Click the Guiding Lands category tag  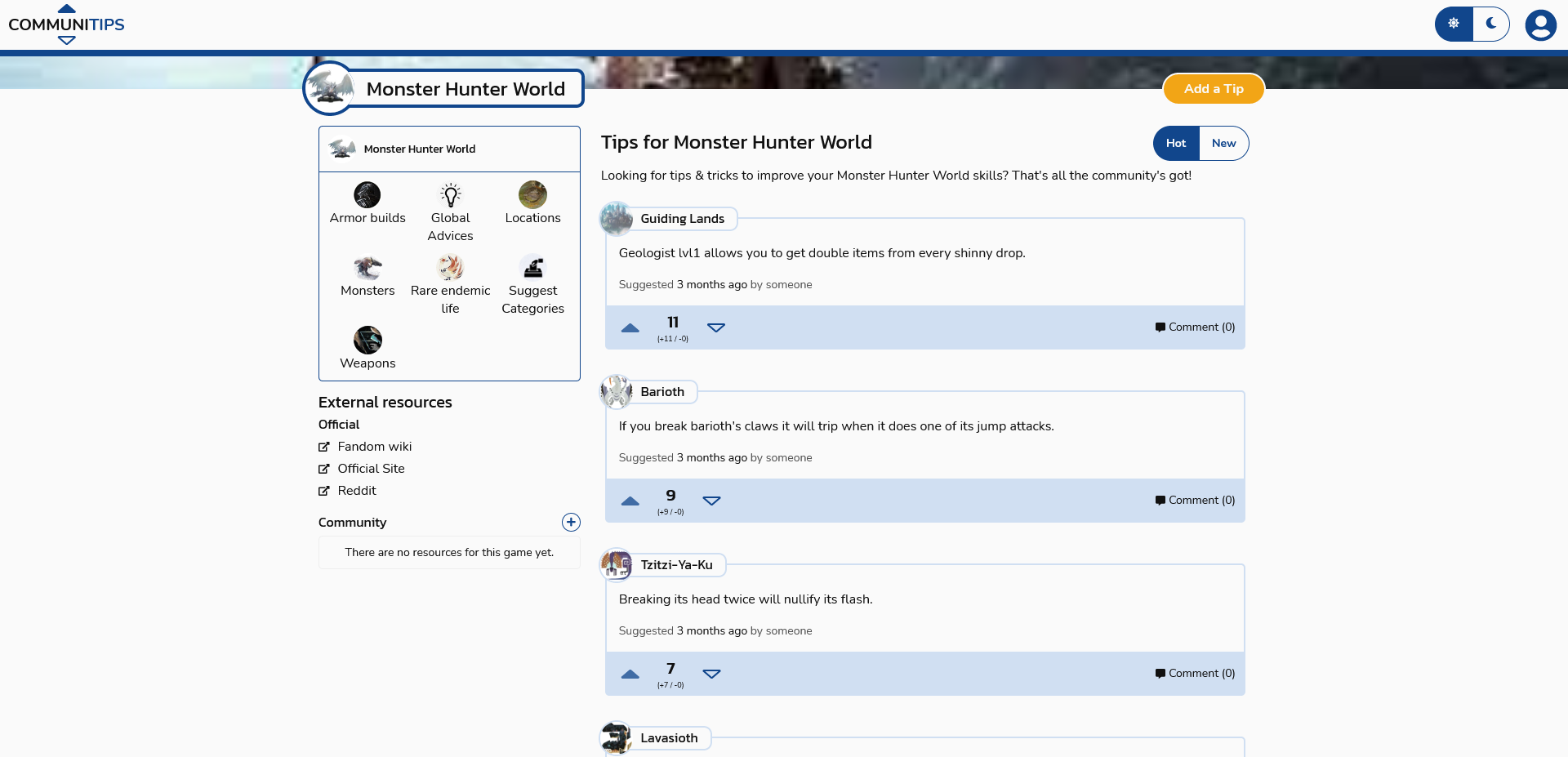pyautogui.click(x=682, y=219)
